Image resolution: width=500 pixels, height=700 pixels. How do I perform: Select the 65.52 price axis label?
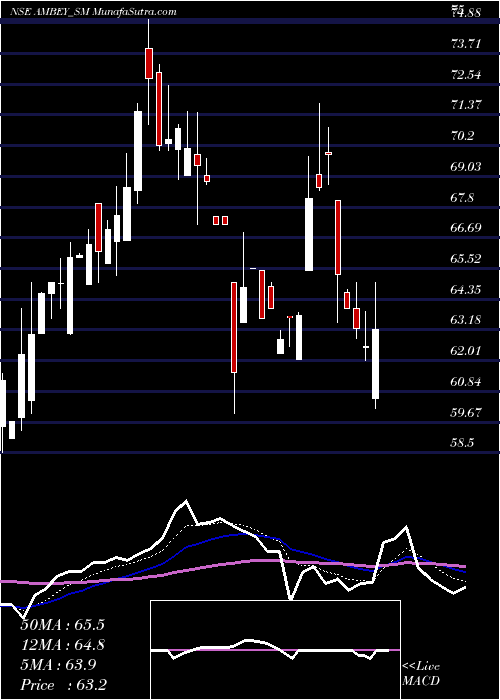[467, 258]
